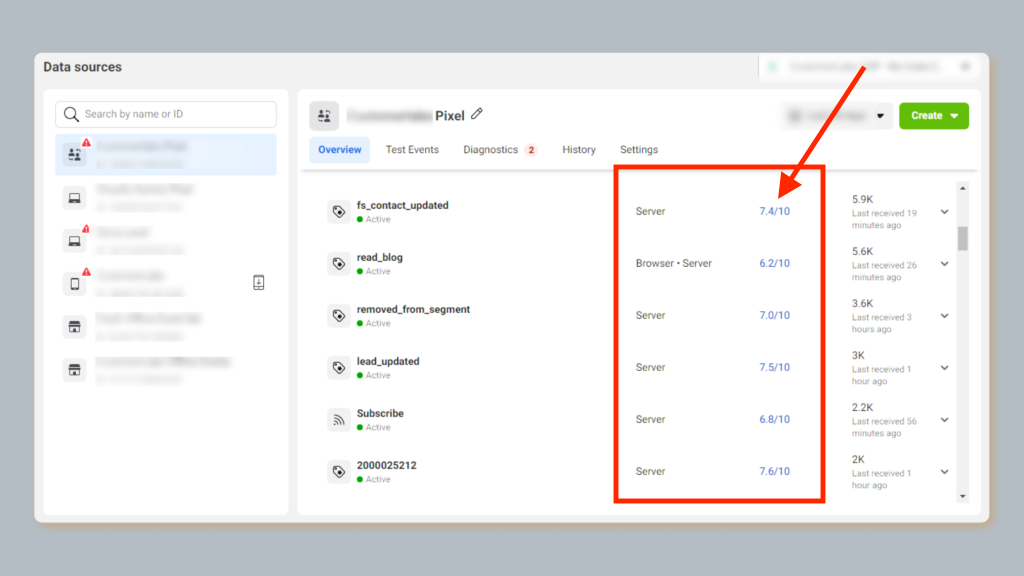Image resolution: width=1024 pixels, height=576 pixels.
Task: Click the fs_contact_updated event name
Action: pyautogui.click(x=402, y=205)
